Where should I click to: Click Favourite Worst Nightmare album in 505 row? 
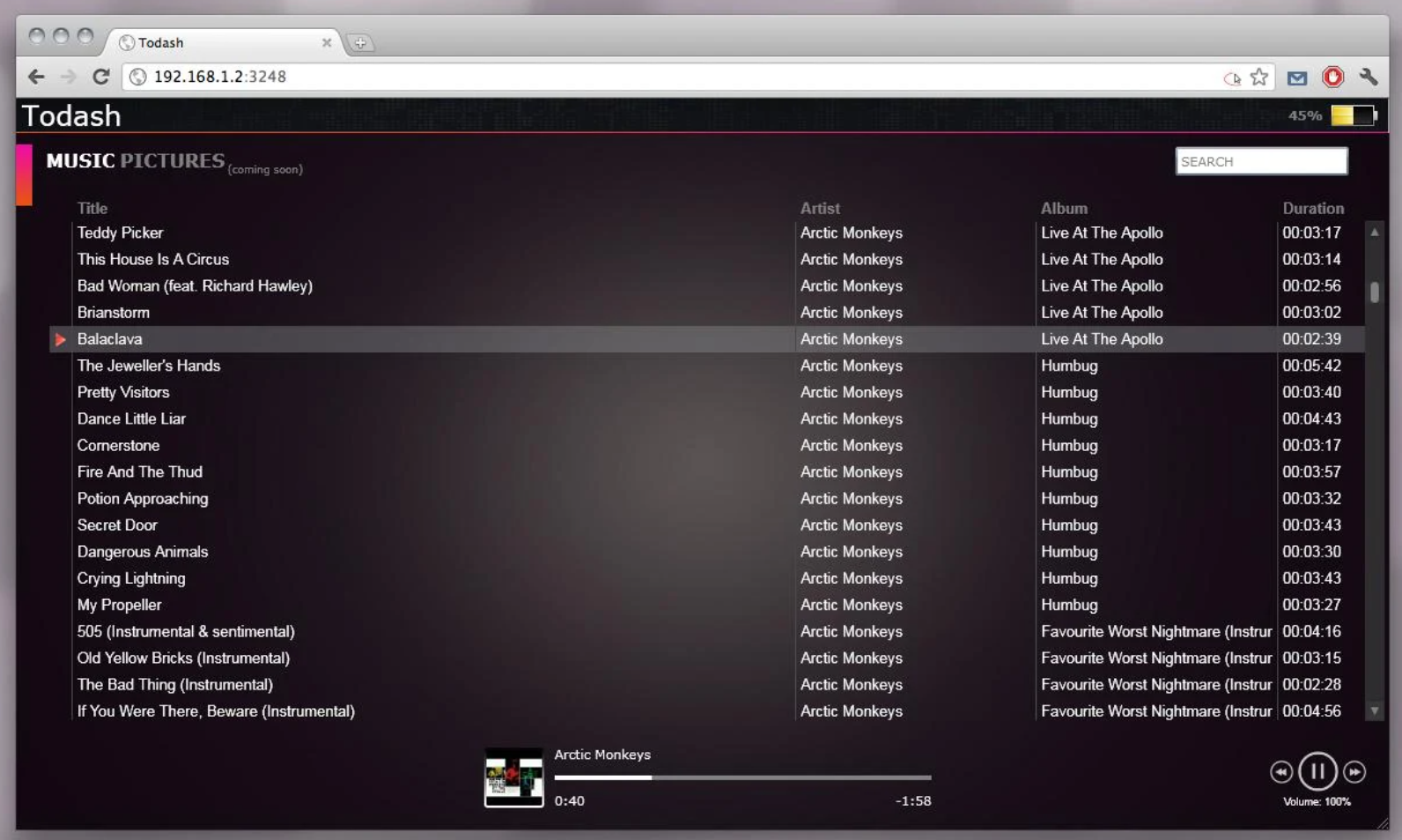[x=1156, y=631]
